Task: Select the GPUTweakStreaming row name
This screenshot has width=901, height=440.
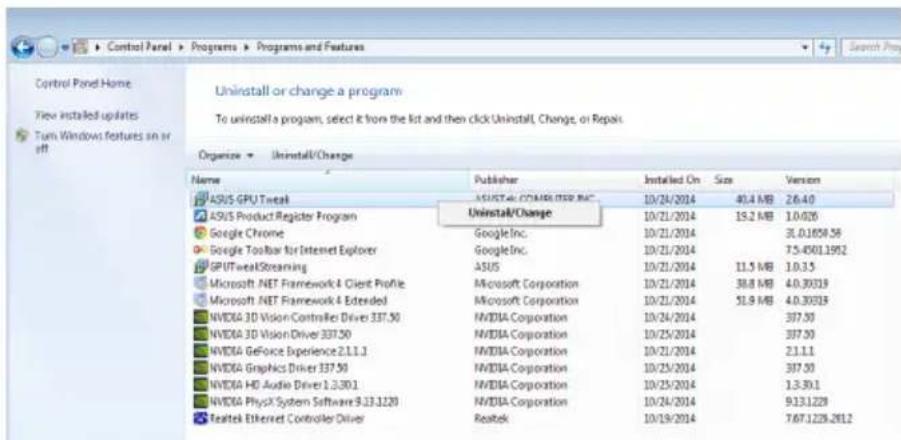Action: [x=258, y=267]
